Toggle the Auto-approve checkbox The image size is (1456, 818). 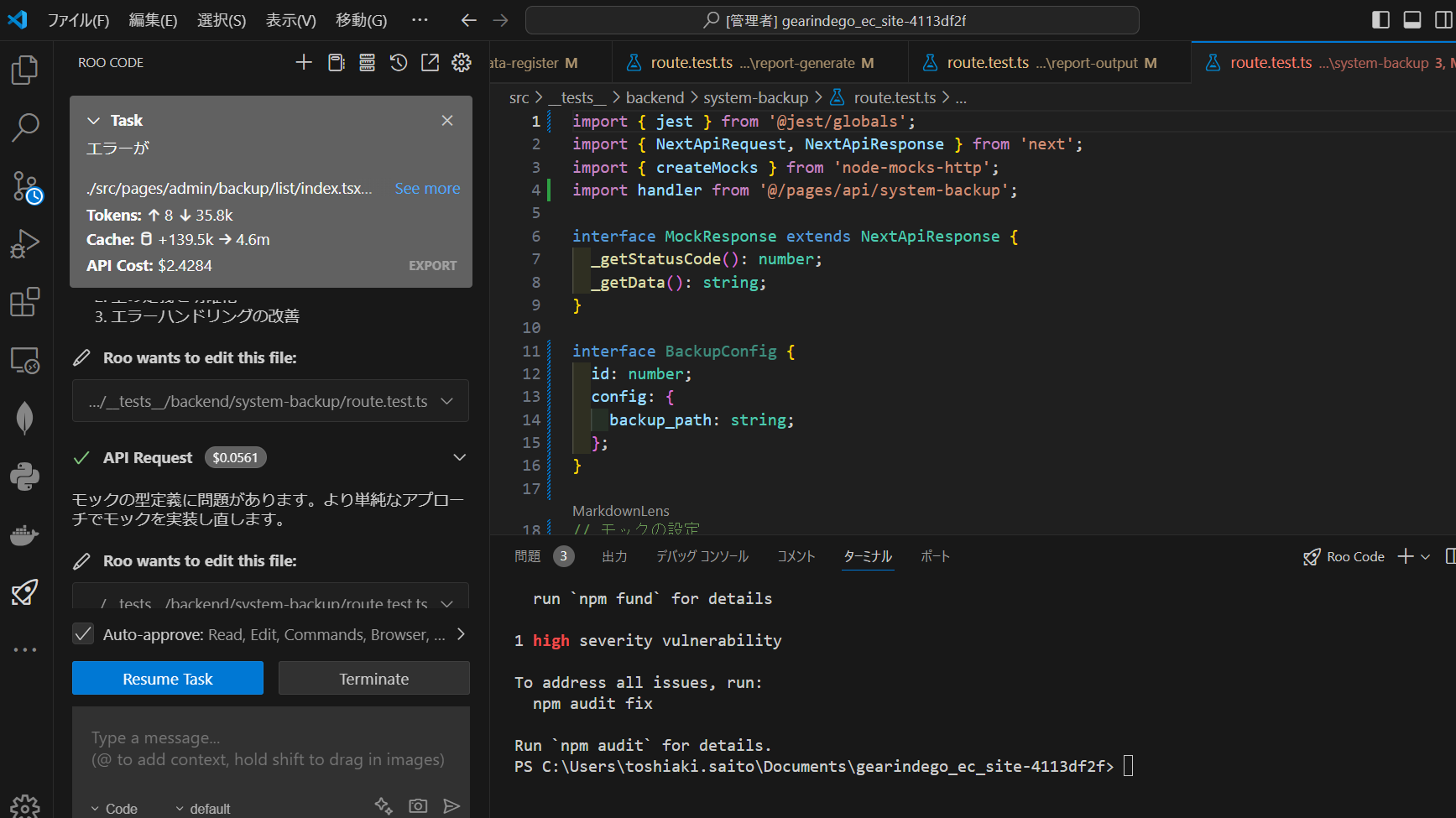click(x=83, y=634)
